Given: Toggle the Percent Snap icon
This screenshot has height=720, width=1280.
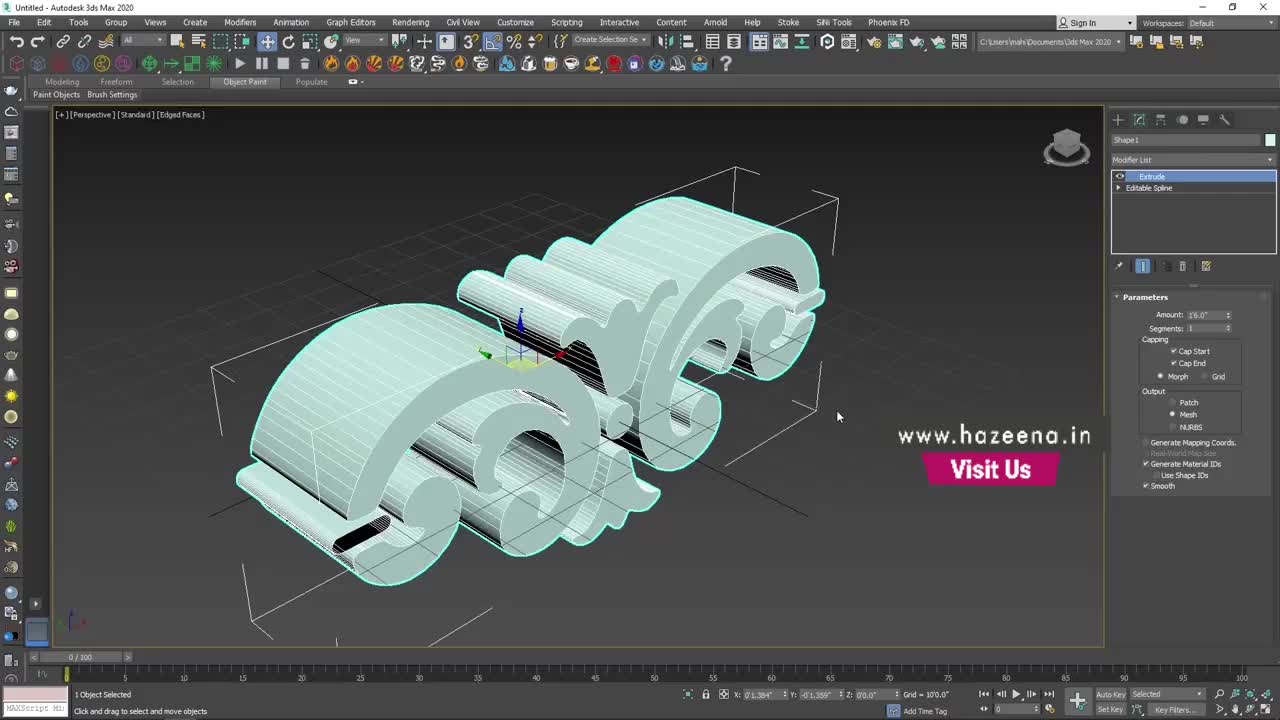Looking at the screenshot, I should point(514,41).
